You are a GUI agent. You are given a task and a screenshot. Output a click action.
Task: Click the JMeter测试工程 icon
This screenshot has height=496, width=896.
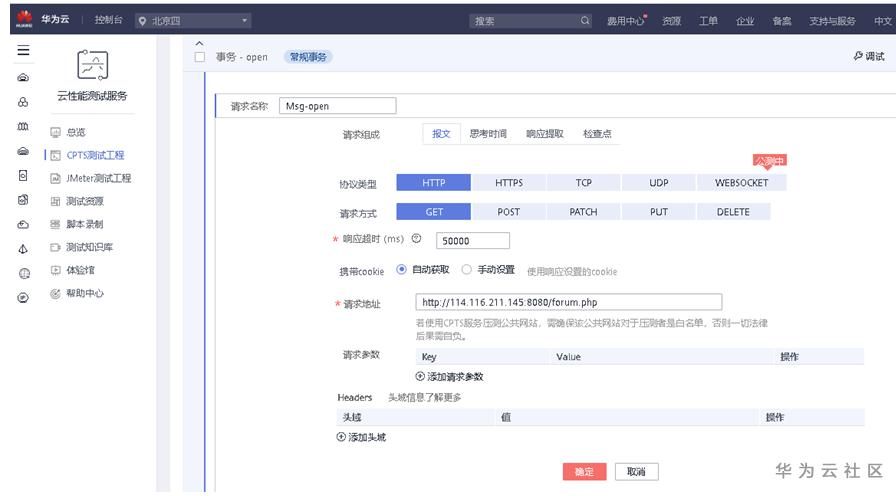point(55,178)
